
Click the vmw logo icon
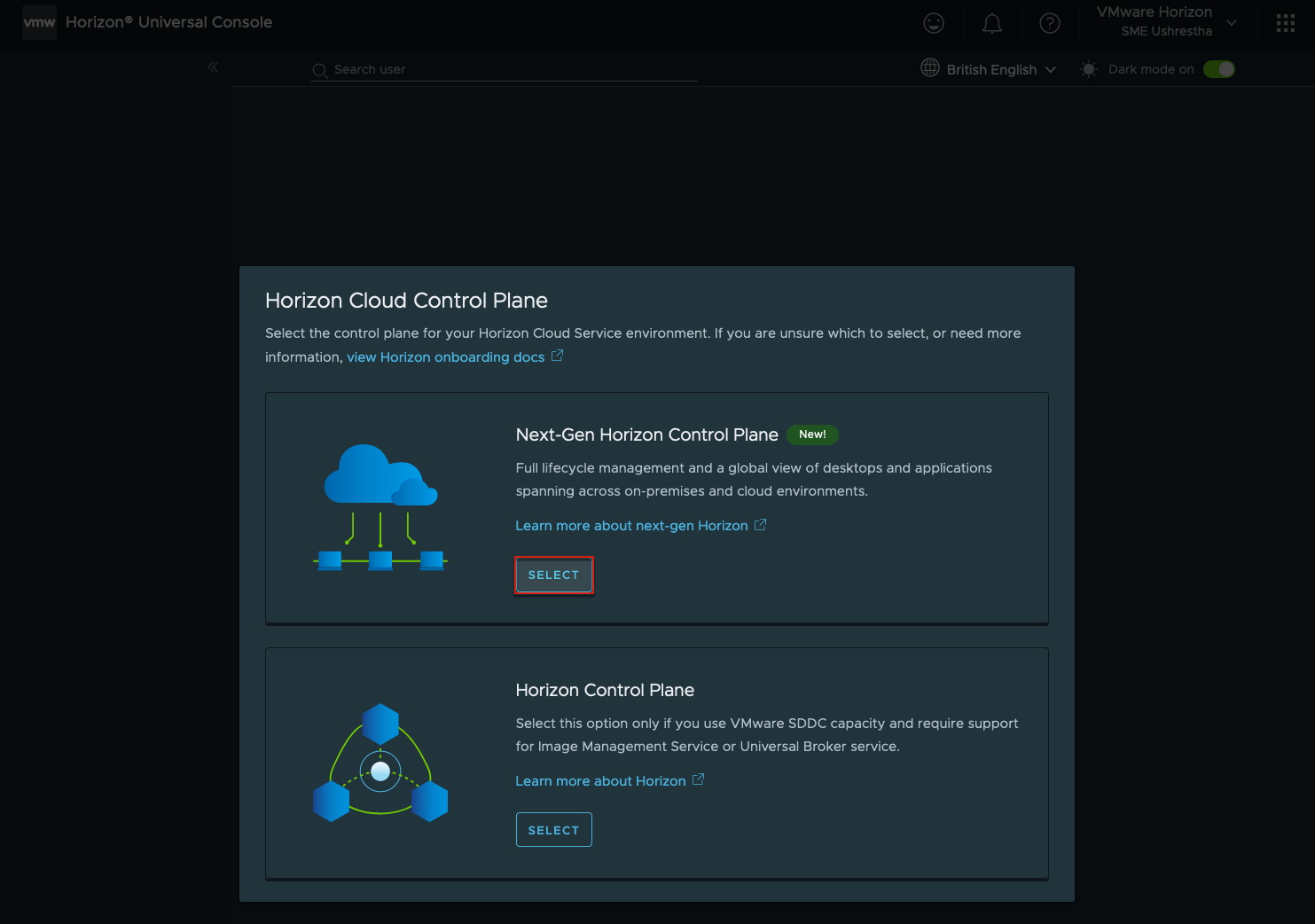pos(39,22)
